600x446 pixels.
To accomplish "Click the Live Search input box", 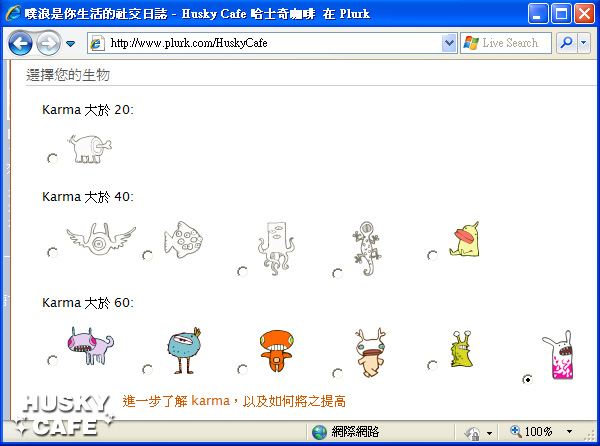I will 506,43.
